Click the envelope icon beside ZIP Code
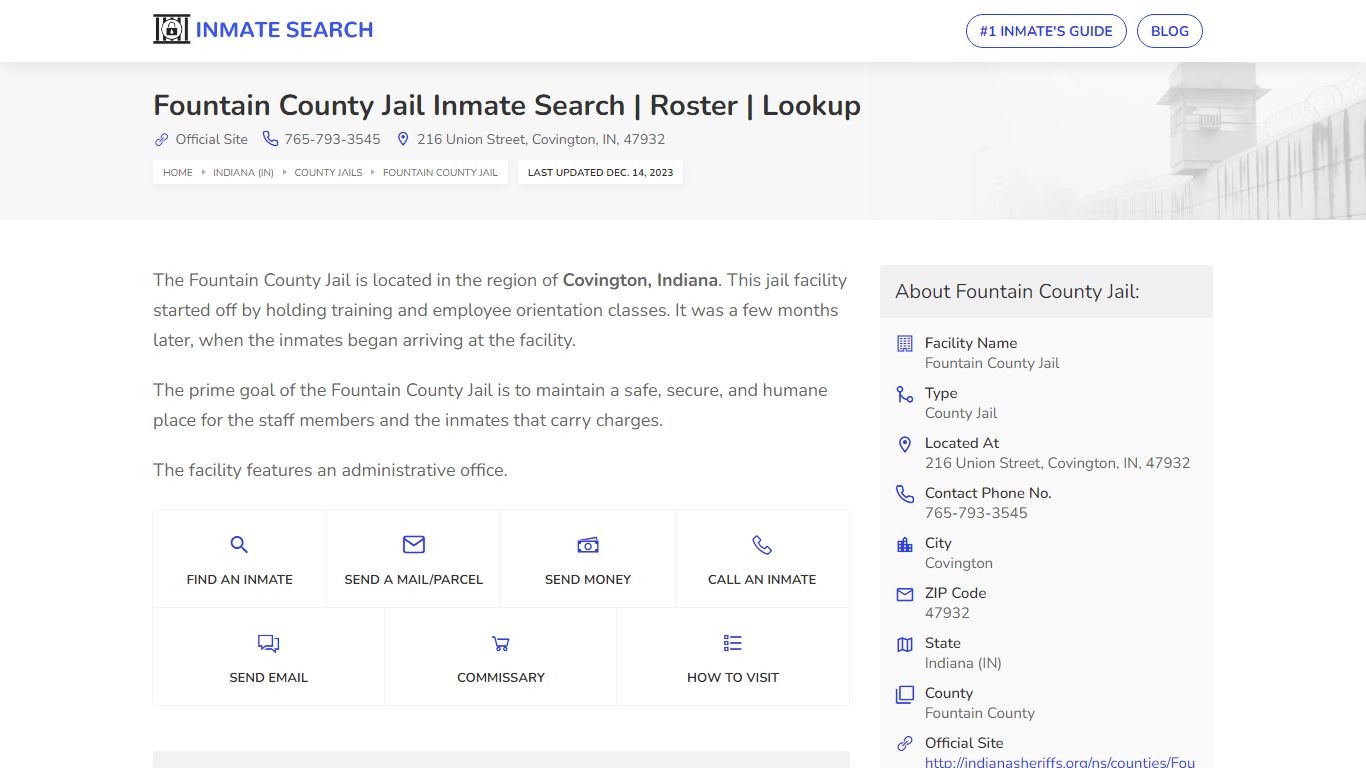Viewport: 1366px width, 768px height. pos(905,594)
